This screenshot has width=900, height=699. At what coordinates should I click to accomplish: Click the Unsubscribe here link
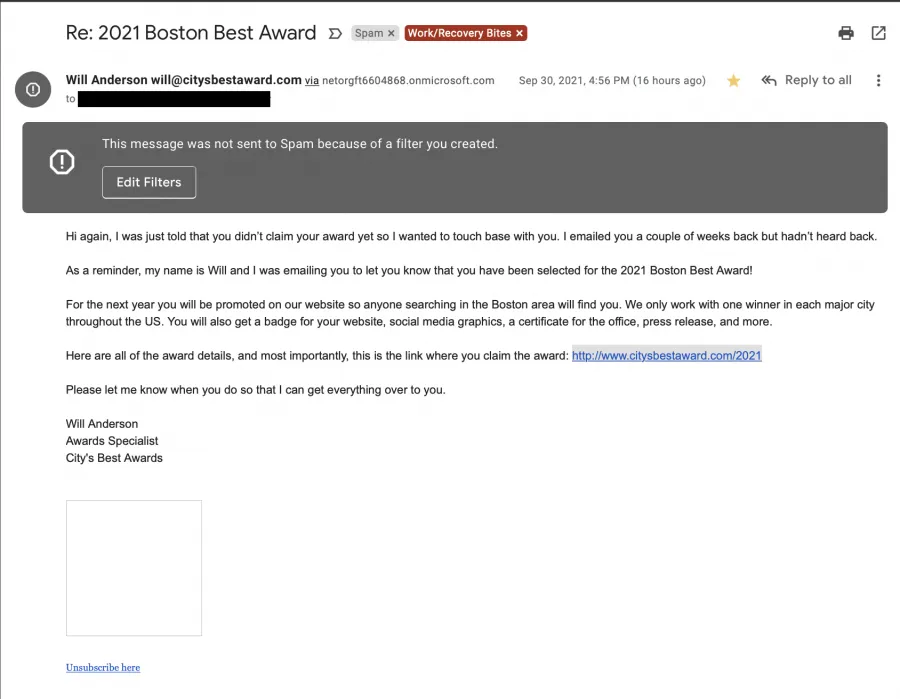point(103,667)
